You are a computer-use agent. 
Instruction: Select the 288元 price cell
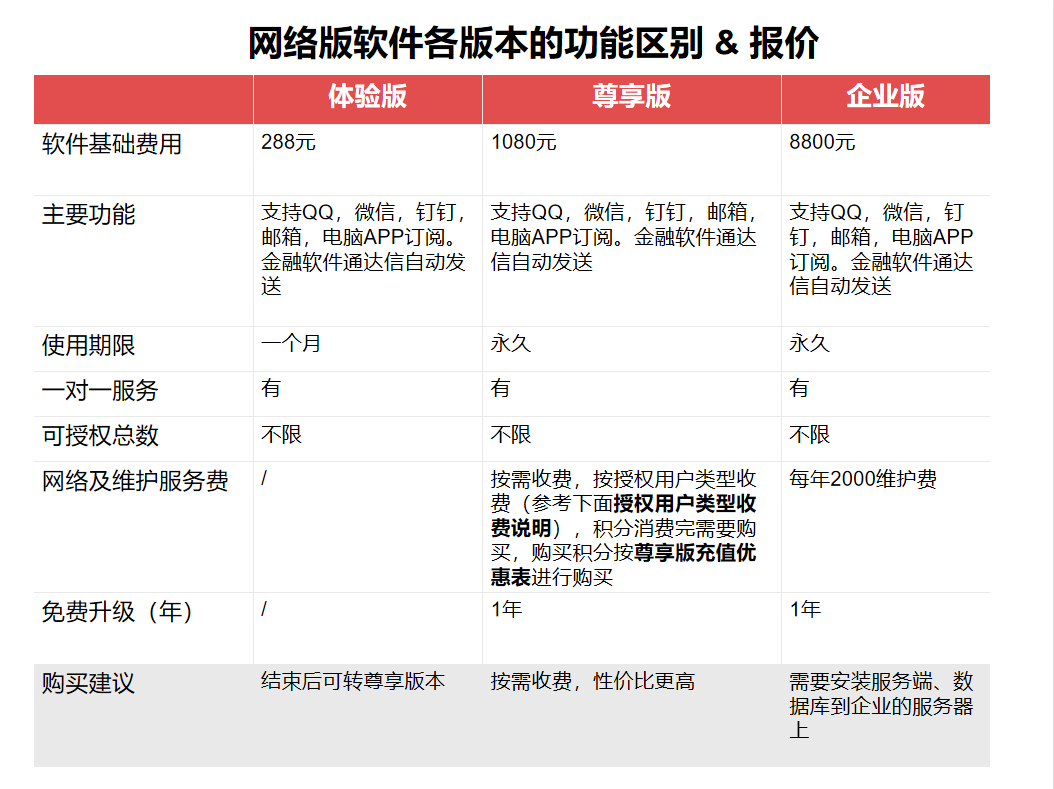point(288,143)
